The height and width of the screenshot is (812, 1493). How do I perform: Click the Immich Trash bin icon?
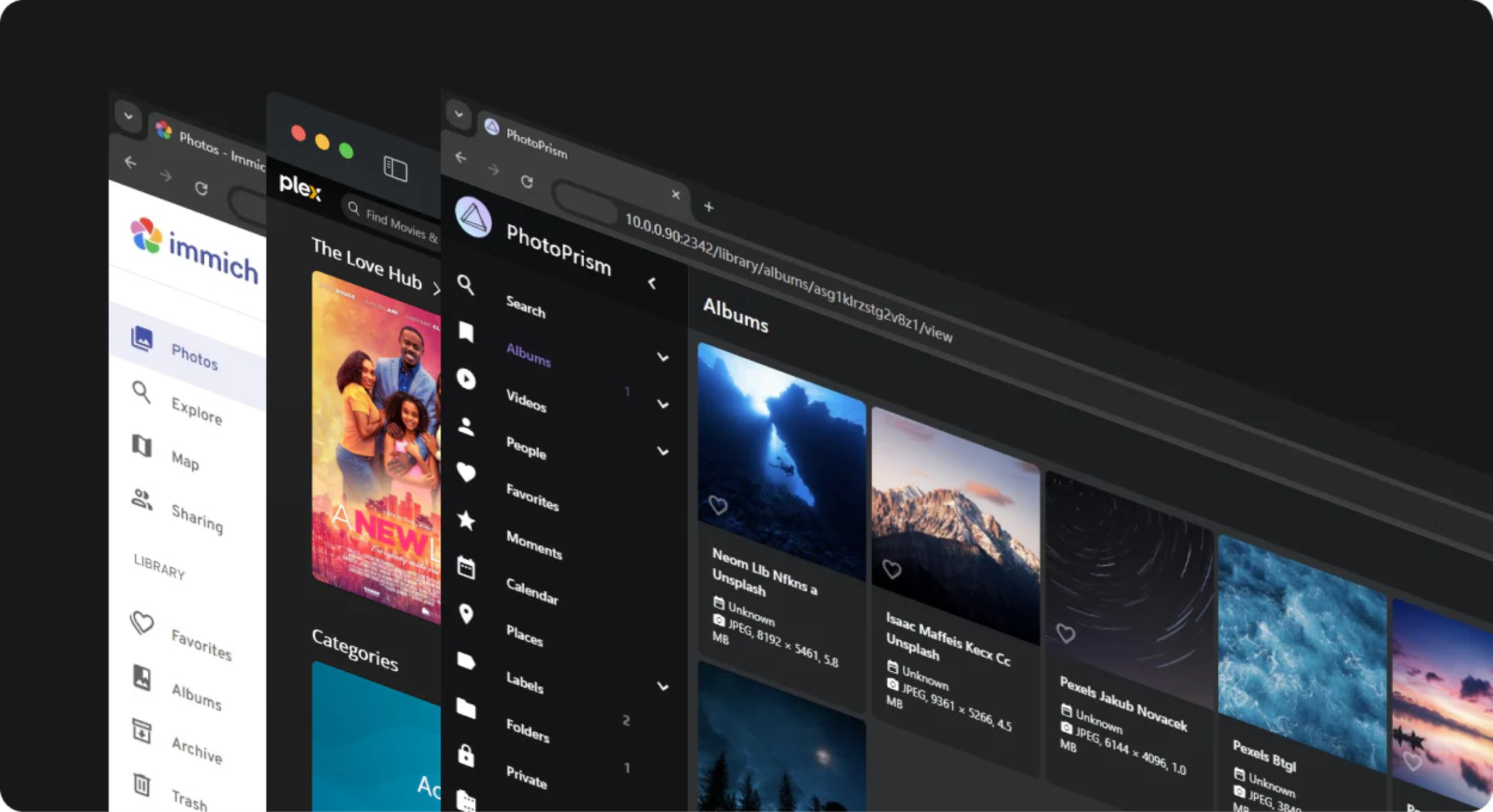tap(141, 784)
